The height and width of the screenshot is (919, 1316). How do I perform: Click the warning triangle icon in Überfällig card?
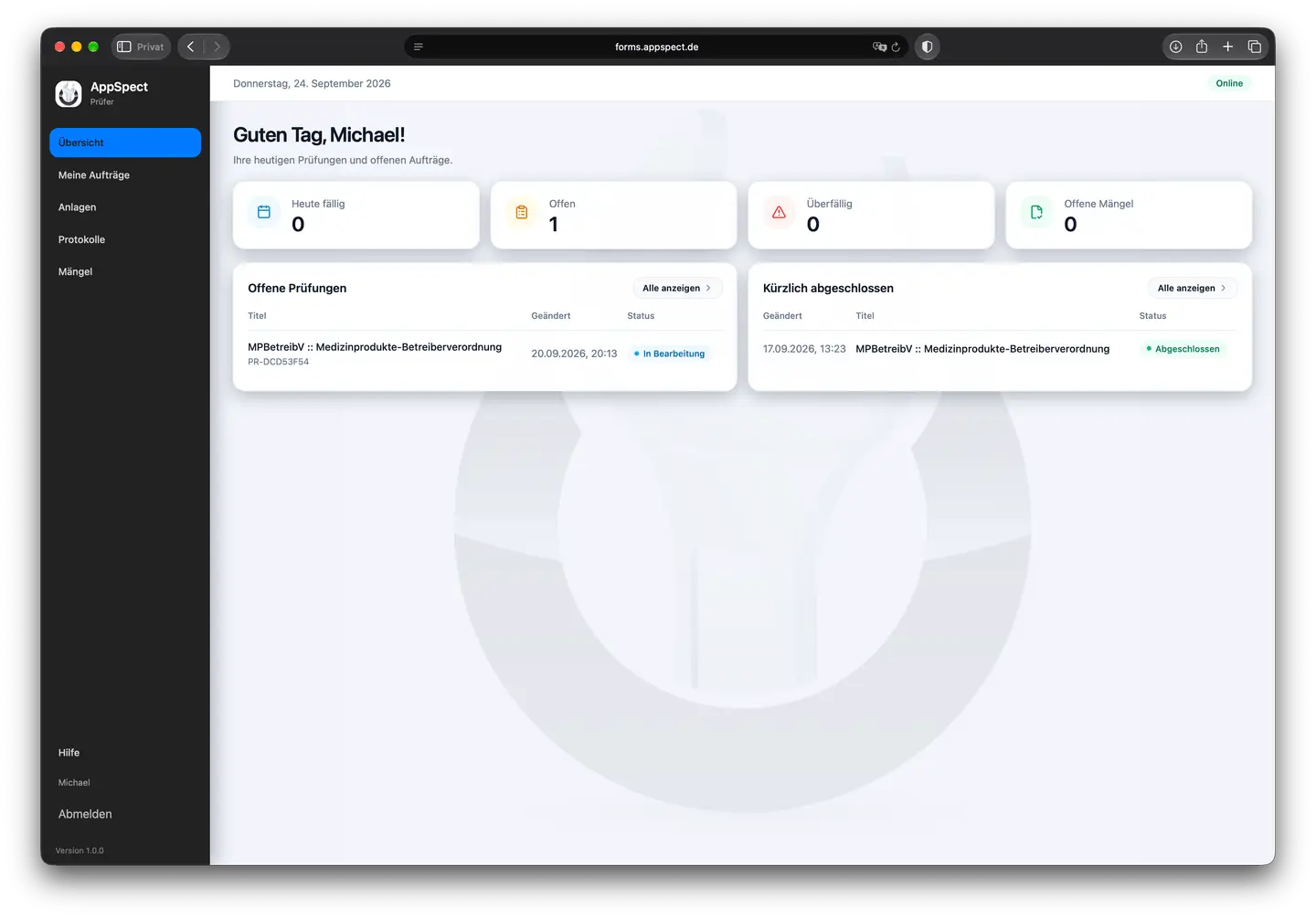779,212
